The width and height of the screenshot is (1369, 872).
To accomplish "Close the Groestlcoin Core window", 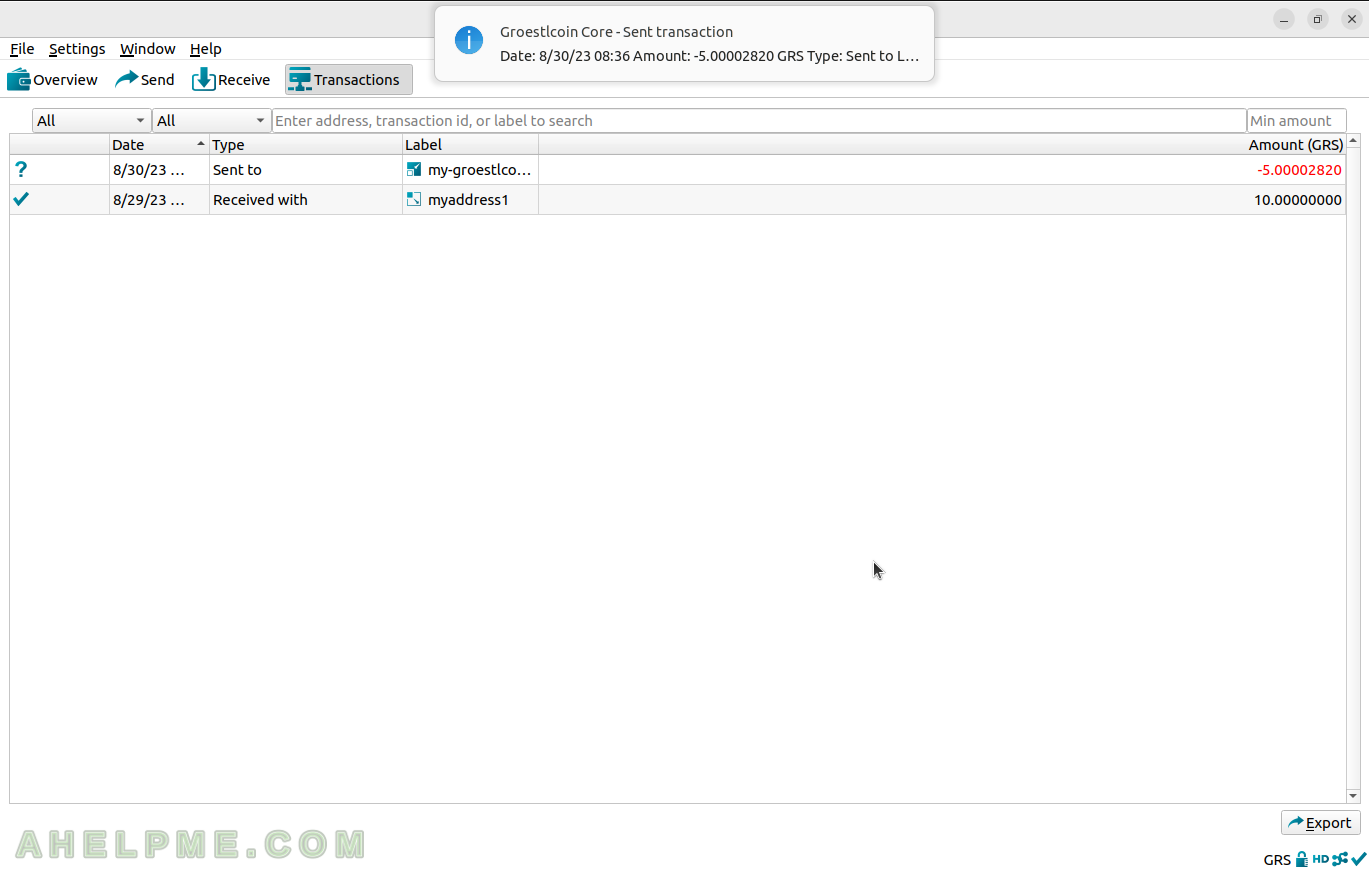I will click(x=1351, y=19).
